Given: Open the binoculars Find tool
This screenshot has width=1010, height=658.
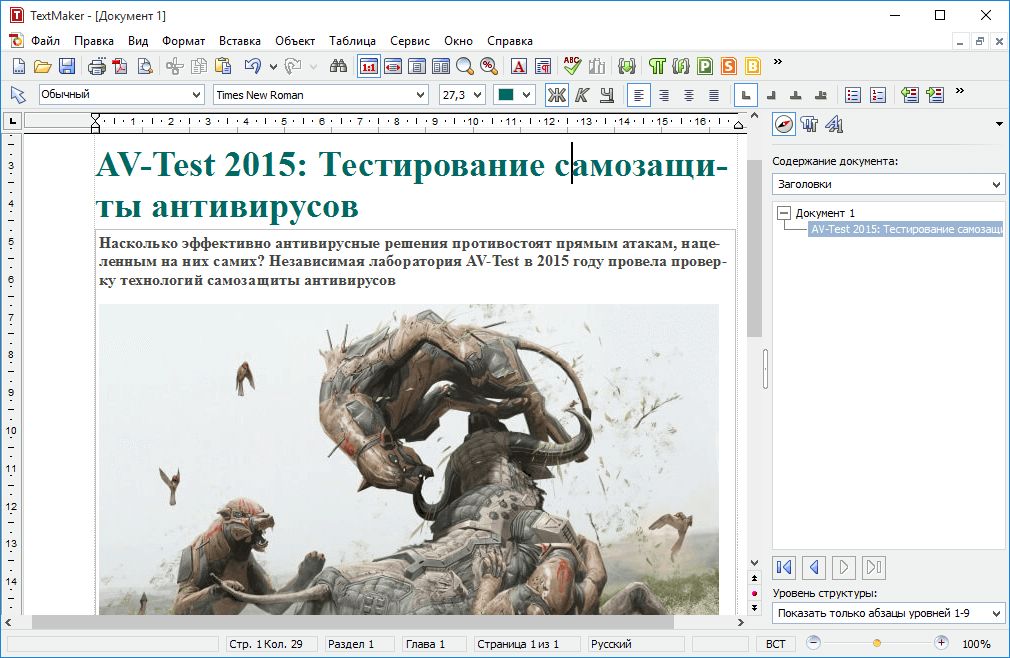Looking at the screenshot, I should tap(338, 66).
